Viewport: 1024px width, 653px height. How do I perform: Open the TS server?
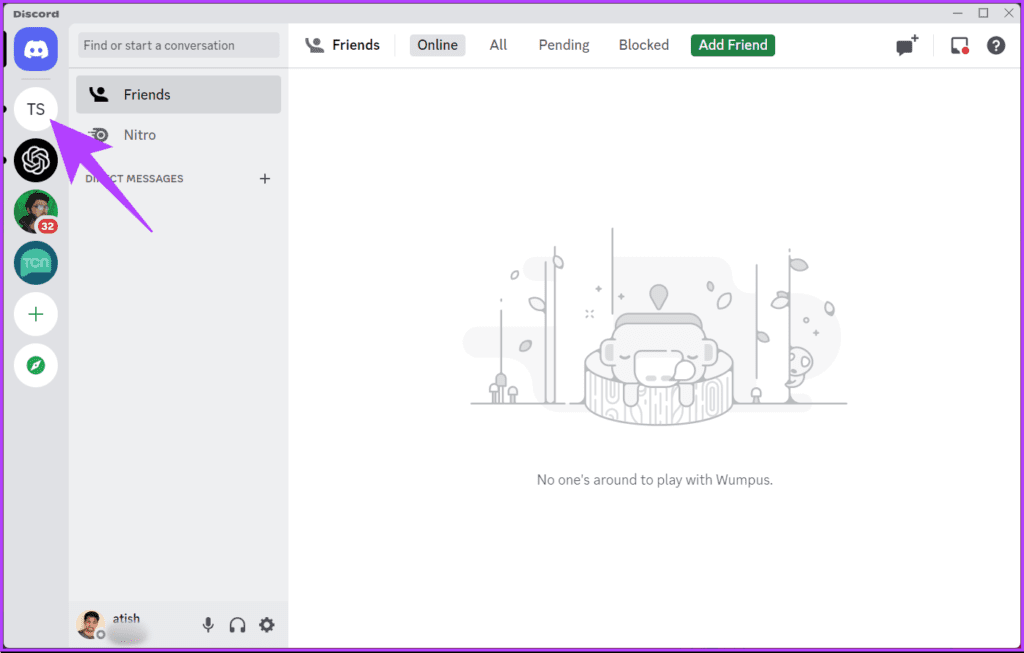click(36, 109)
